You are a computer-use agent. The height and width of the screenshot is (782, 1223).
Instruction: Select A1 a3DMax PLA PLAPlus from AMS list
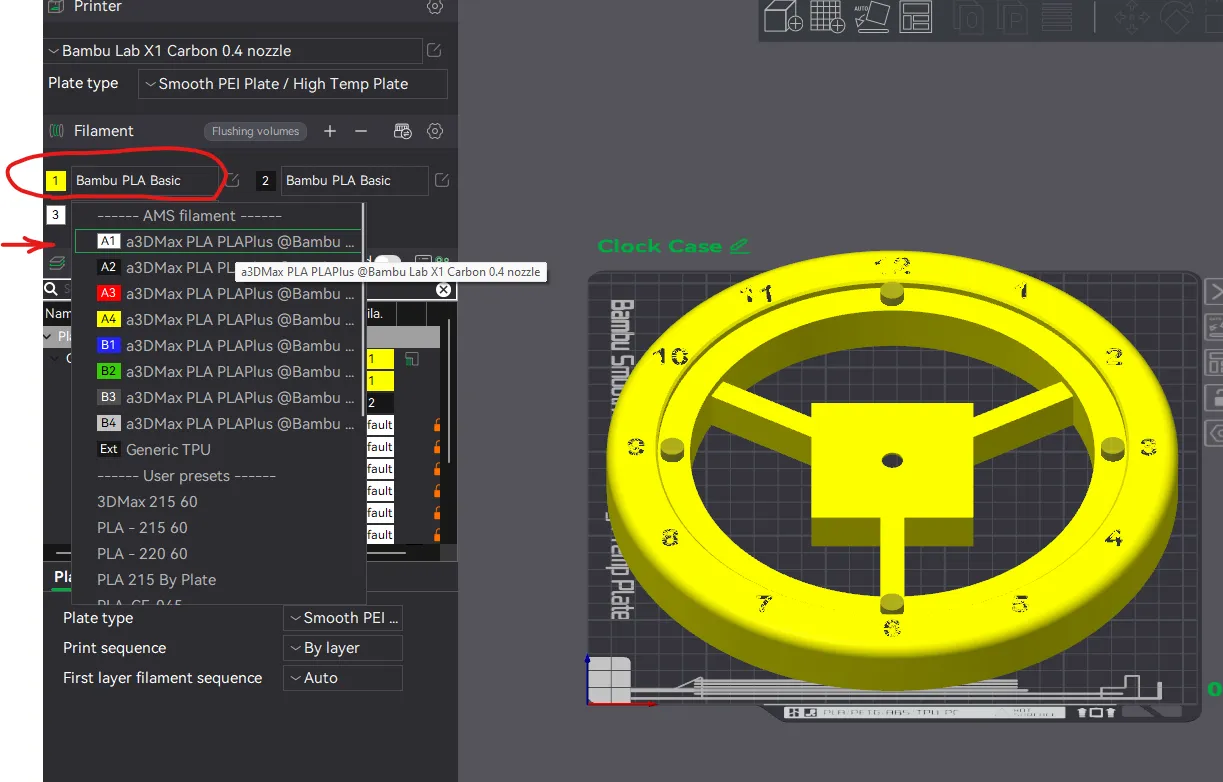[218, 241]
